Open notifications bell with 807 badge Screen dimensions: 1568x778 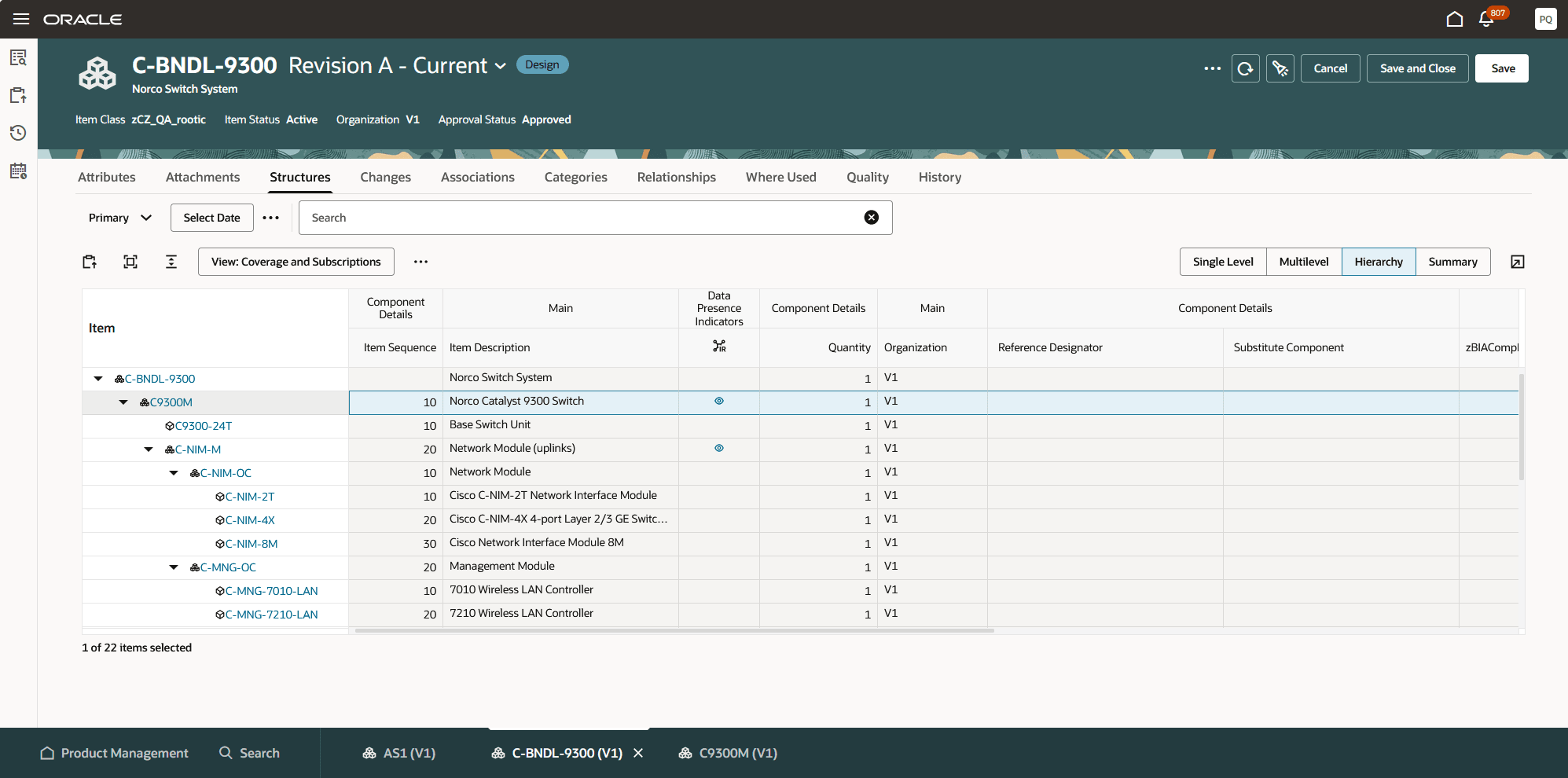1486,19
